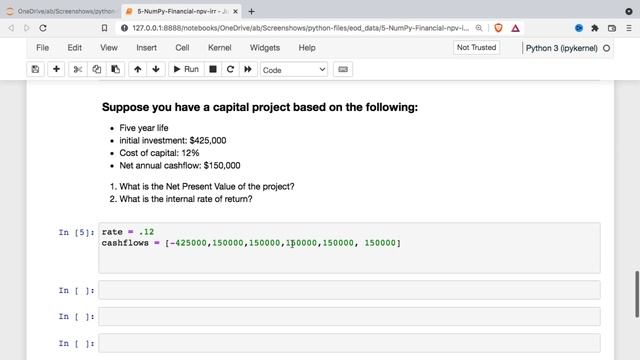
Task: Click the Not Trusted button
Action: pyautogui.click(x=476, y=47)
